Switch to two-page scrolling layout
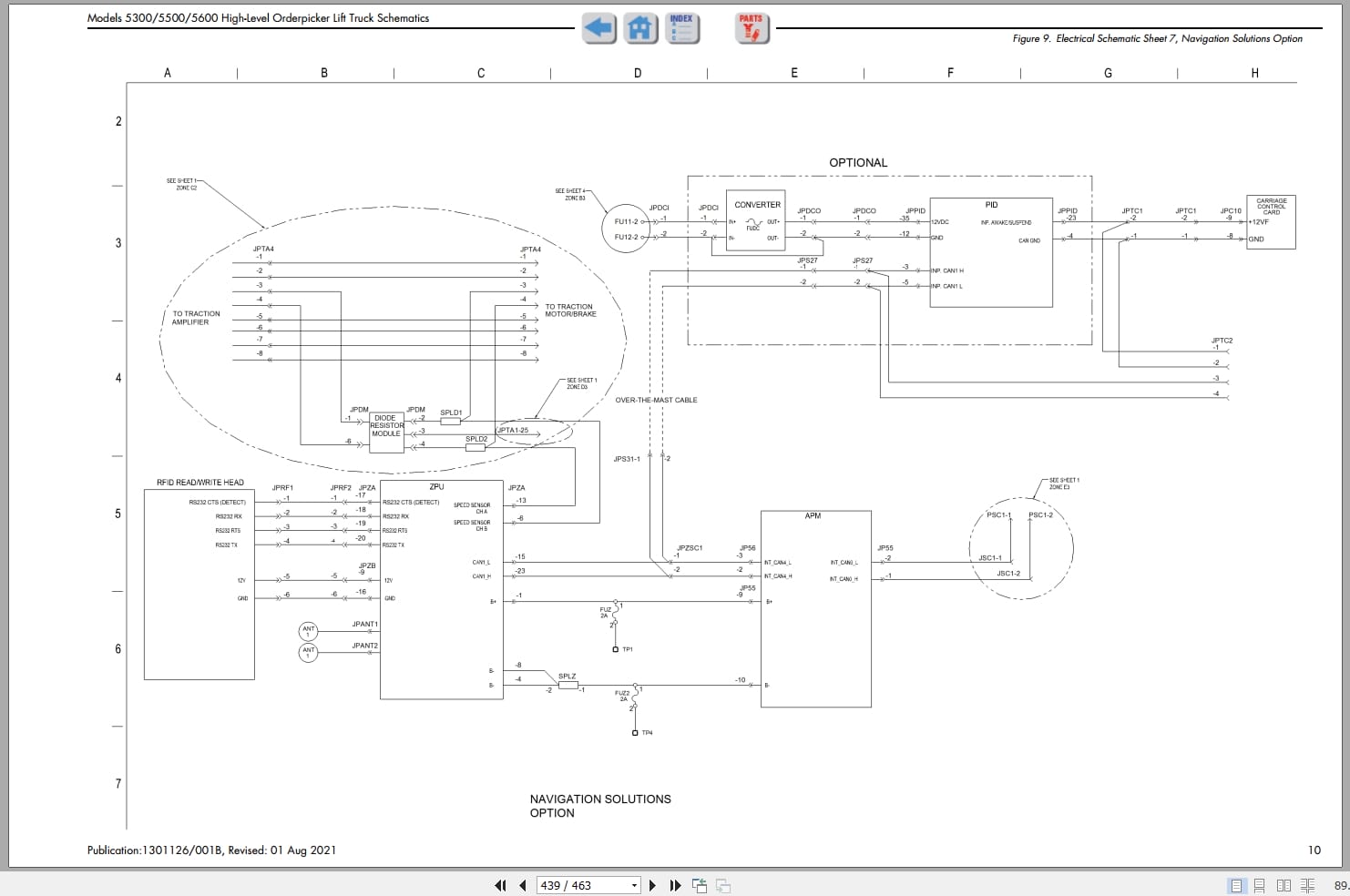Viewport: 1350px width, 896px height. point(1307,885)
